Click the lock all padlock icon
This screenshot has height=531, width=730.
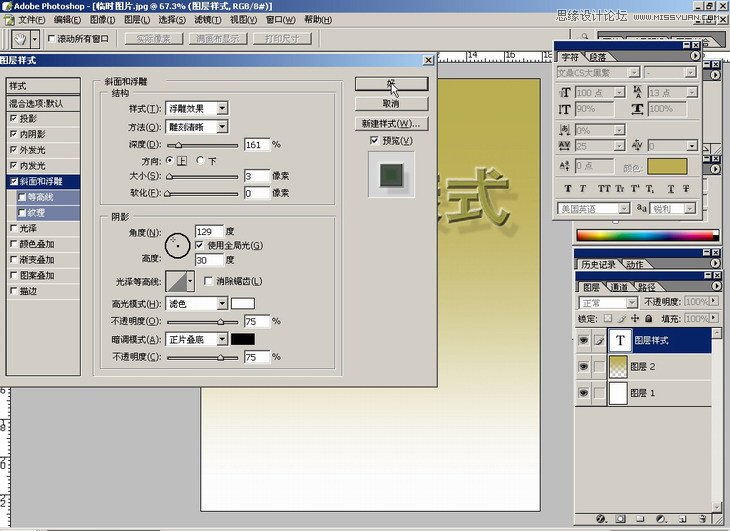649,318
